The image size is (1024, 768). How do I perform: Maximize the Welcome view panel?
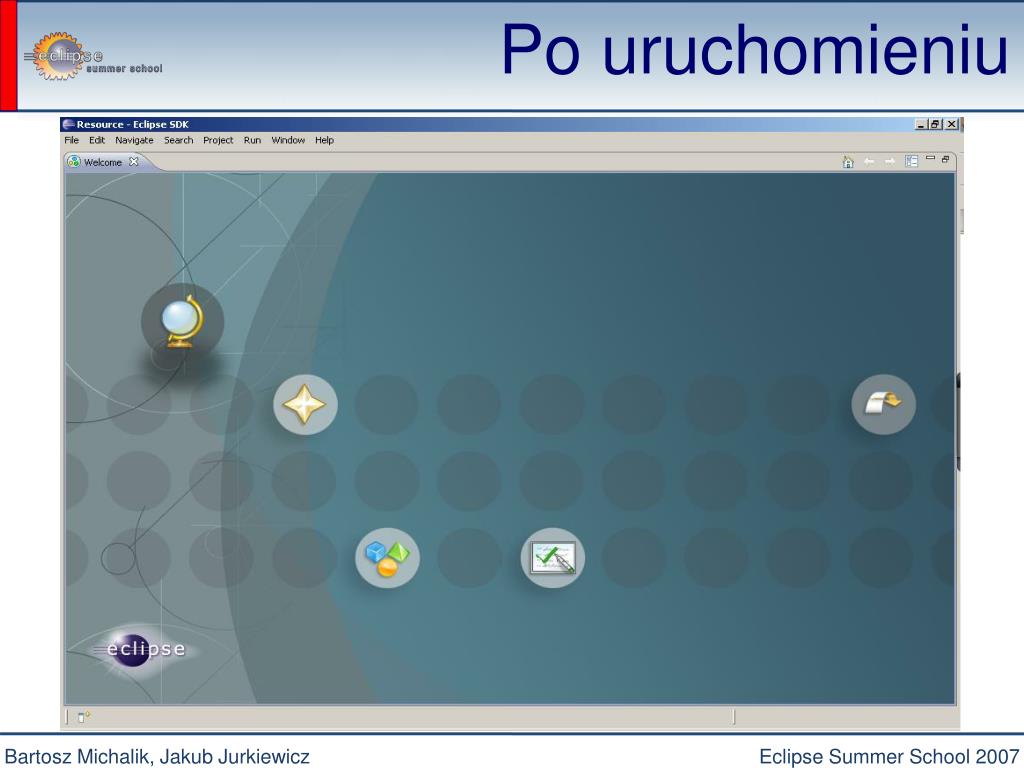[x=945, y=159]
